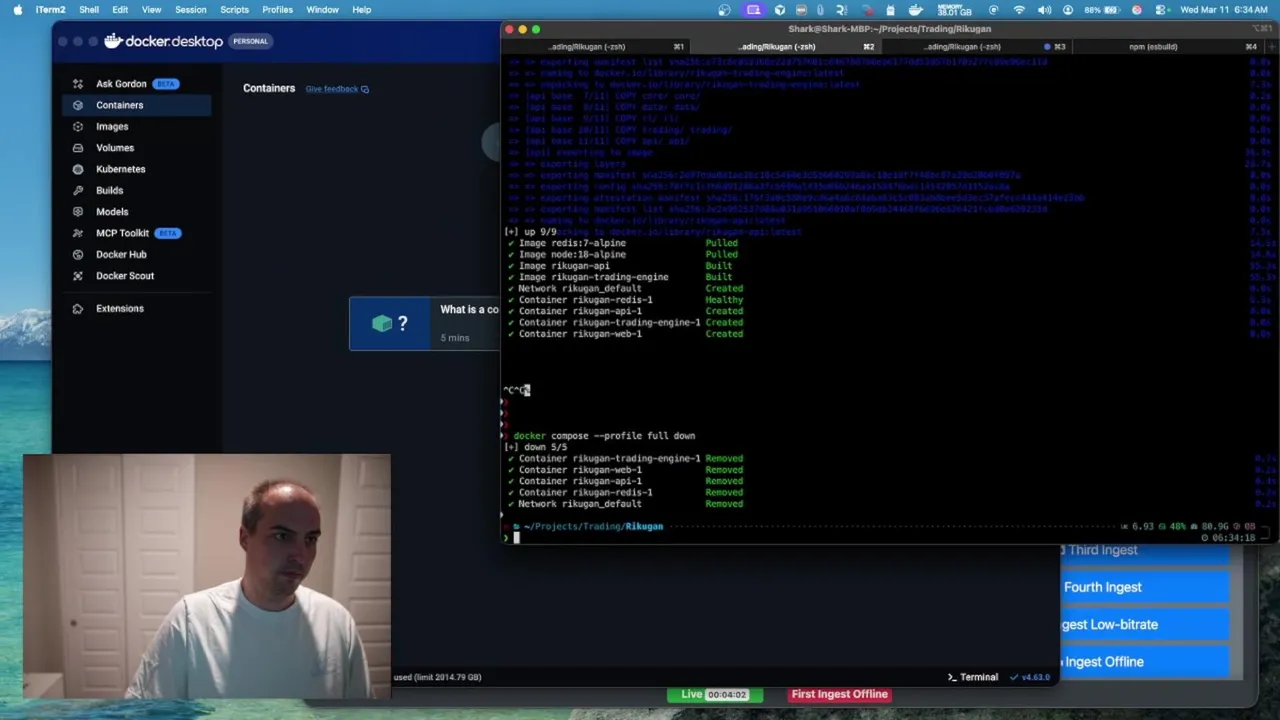Click the disk 'used (limit 2014.79 GB)' status text
Image resolution: width=1280 pixels, height=720 pixels.
(x=437, y=677)
